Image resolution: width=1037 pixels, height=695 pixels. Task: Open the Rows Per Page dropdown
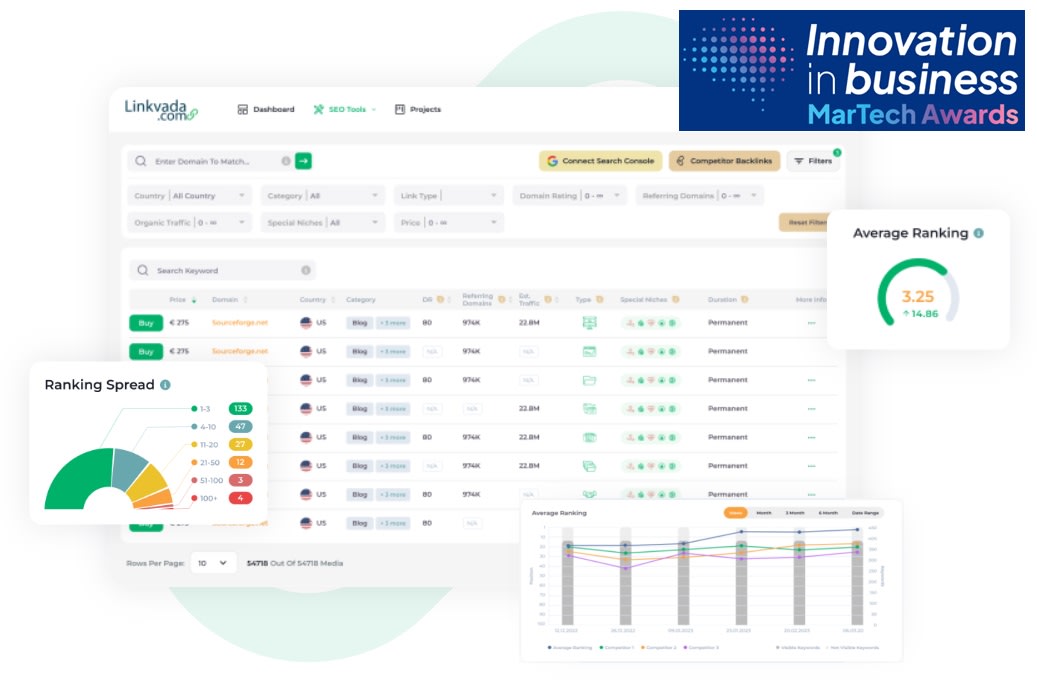[x=213, y=563]
